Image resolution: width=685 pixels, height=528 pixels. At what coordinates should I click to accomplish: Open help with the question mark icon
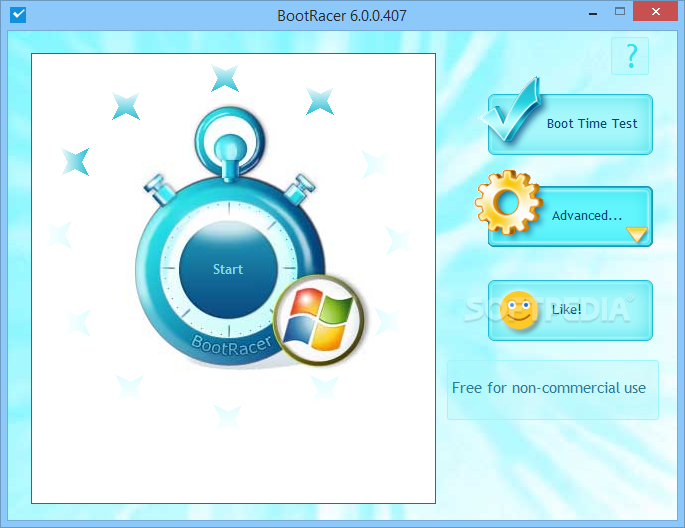pyautogui.click(x=630, y=56)
